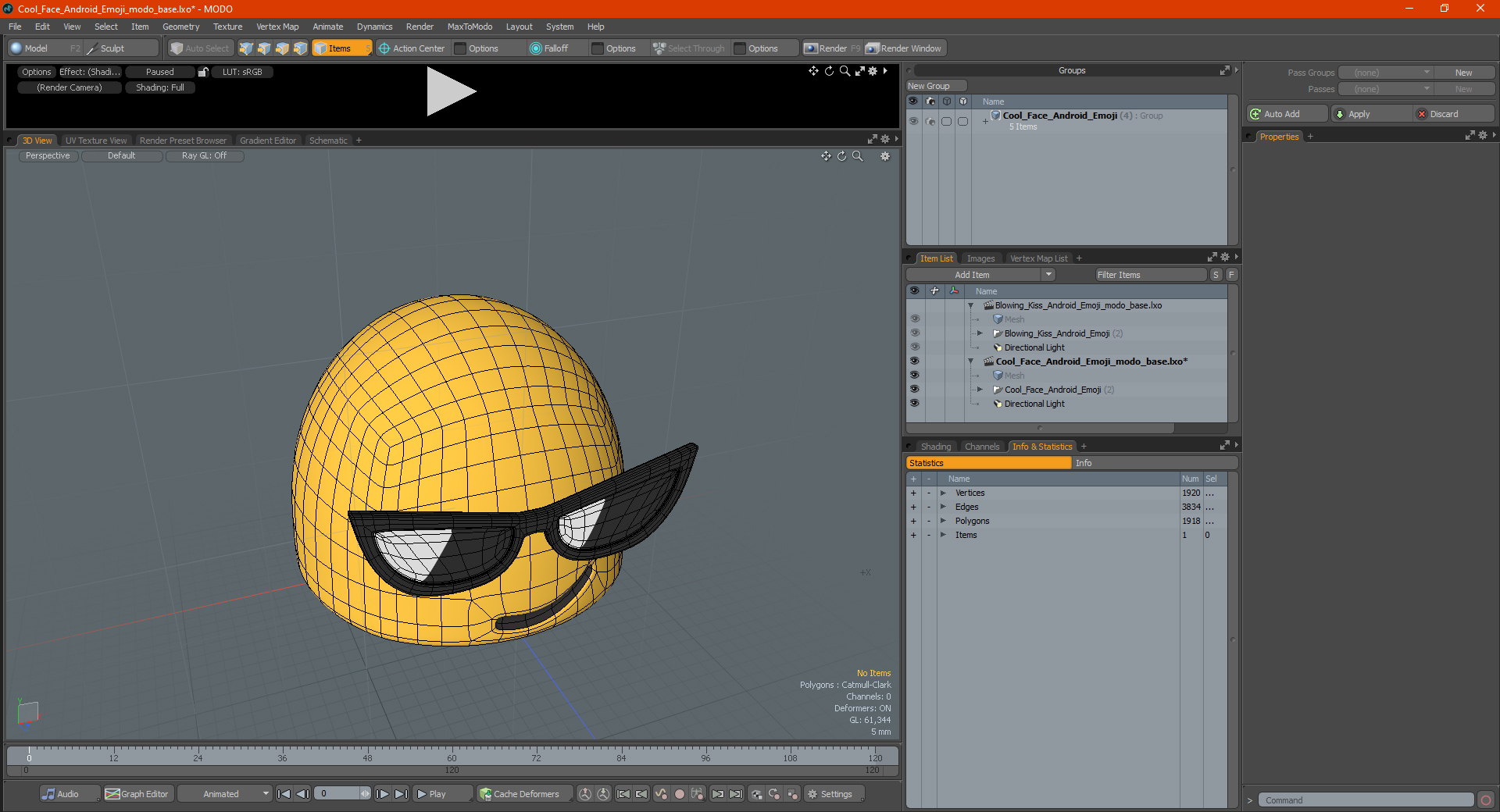Expand the Cool_Face_Android_Emoji tree item
Screen dimensions: 1500x812
[980, 390]
